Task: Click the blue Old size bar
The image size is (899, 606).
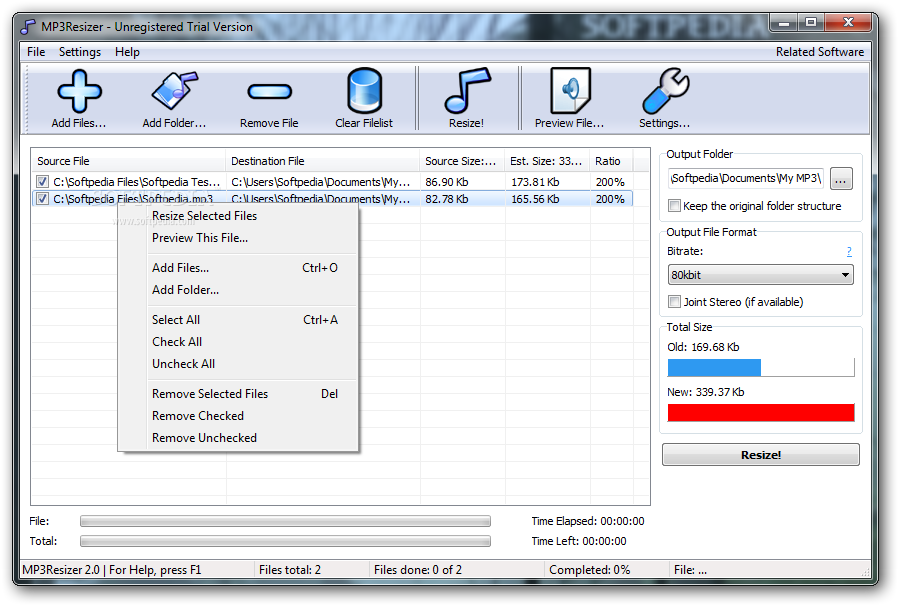Action: [714, 367]
